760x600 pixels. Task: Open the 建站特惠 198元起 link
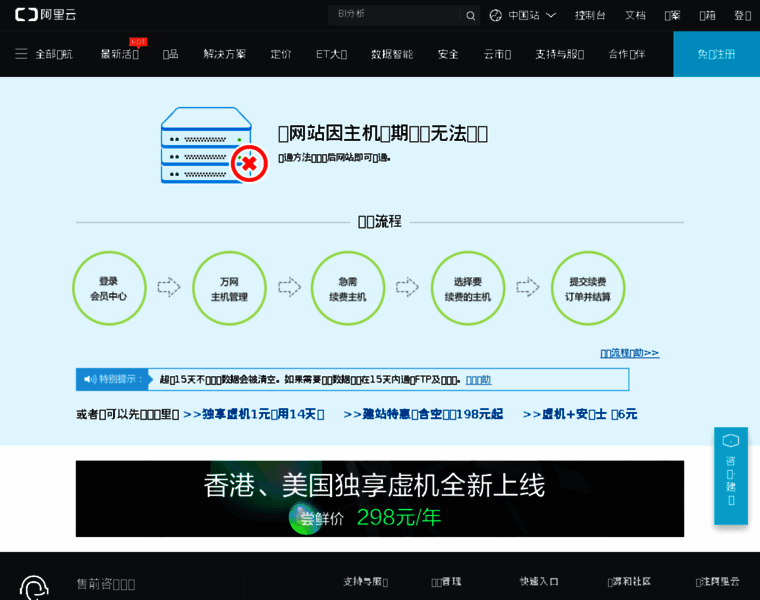423,414
